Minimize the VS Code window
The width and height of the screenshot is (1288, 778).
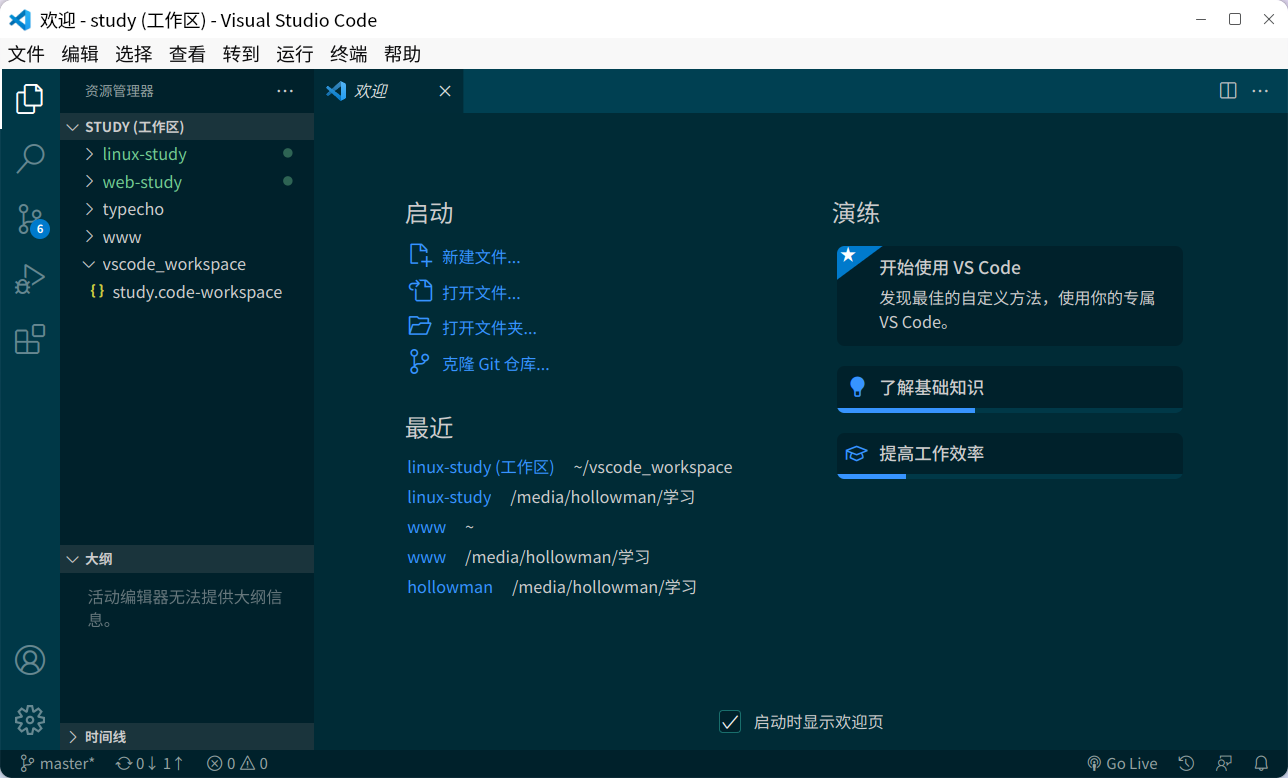[1202, 19]
